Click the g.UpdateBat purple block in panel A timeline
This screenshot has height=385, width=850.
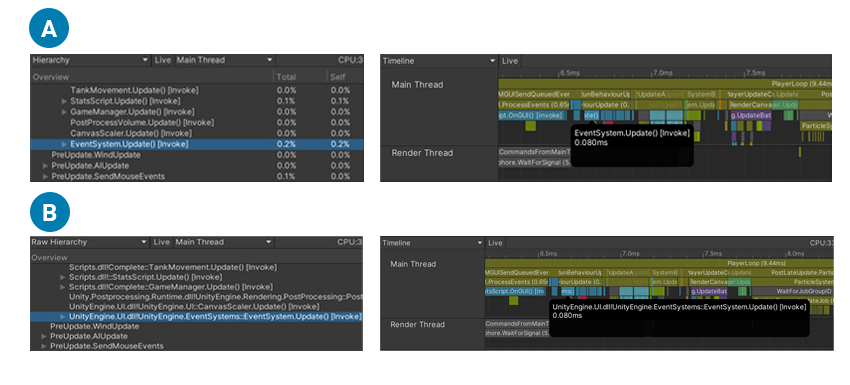point(751,116)
